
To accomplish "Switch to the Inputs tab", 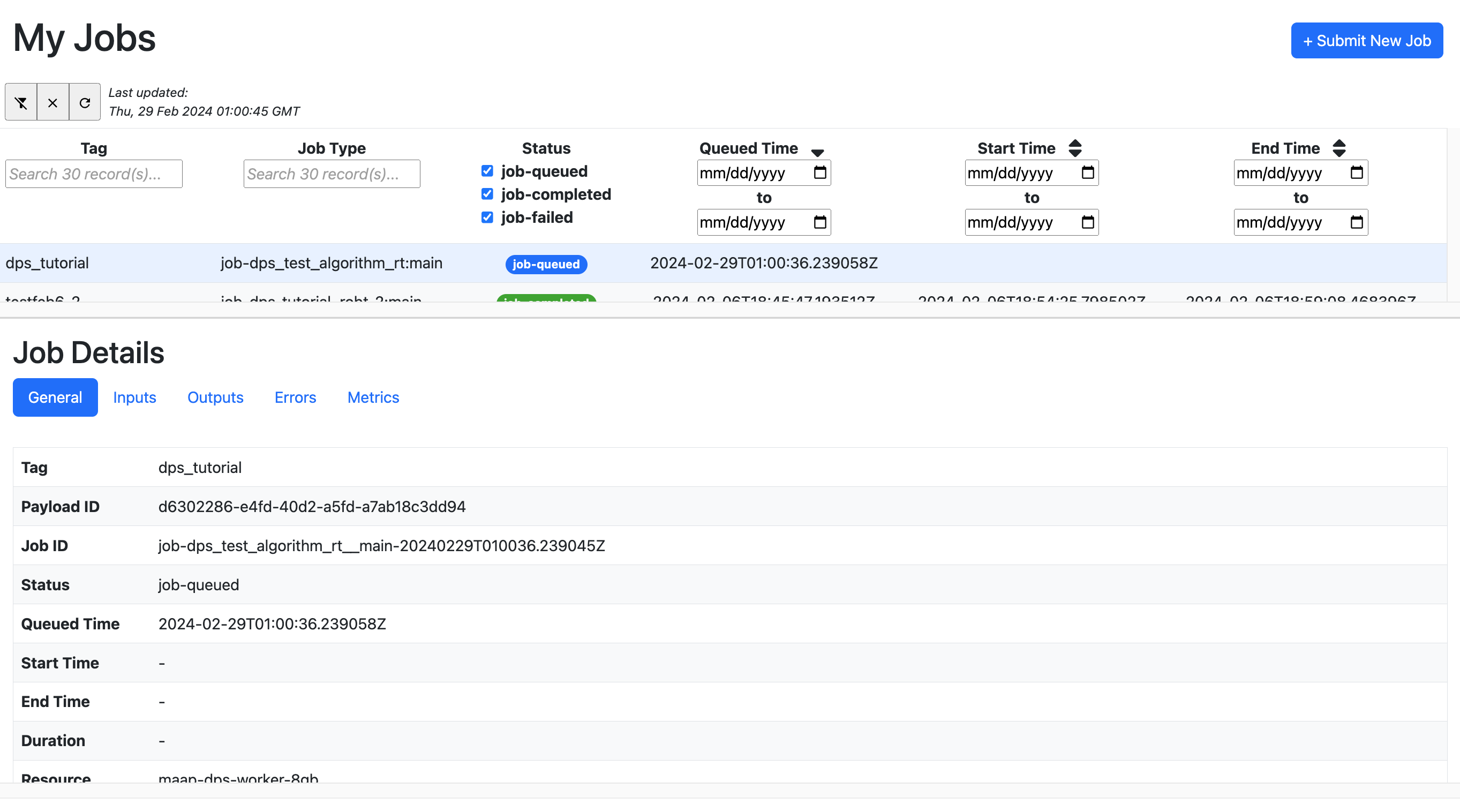I will pyautogui.click(x=134, y=397).
